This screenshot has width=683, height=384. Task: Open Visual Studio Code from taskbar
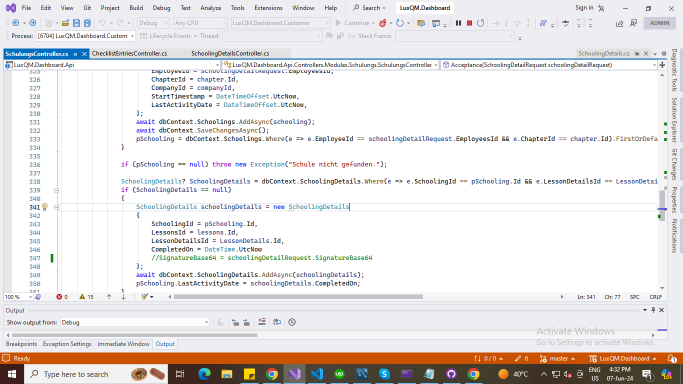click(317, 374)
